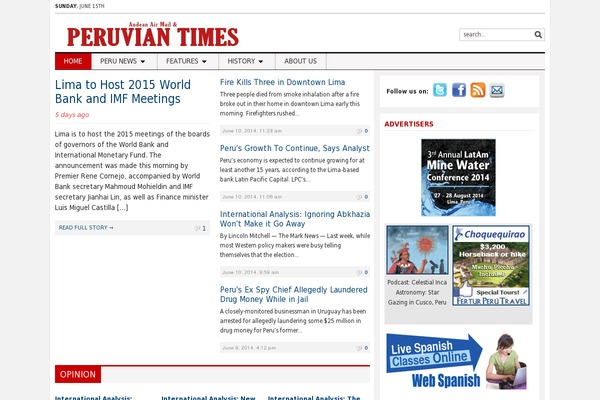Open the Opinion section tab

78,374
